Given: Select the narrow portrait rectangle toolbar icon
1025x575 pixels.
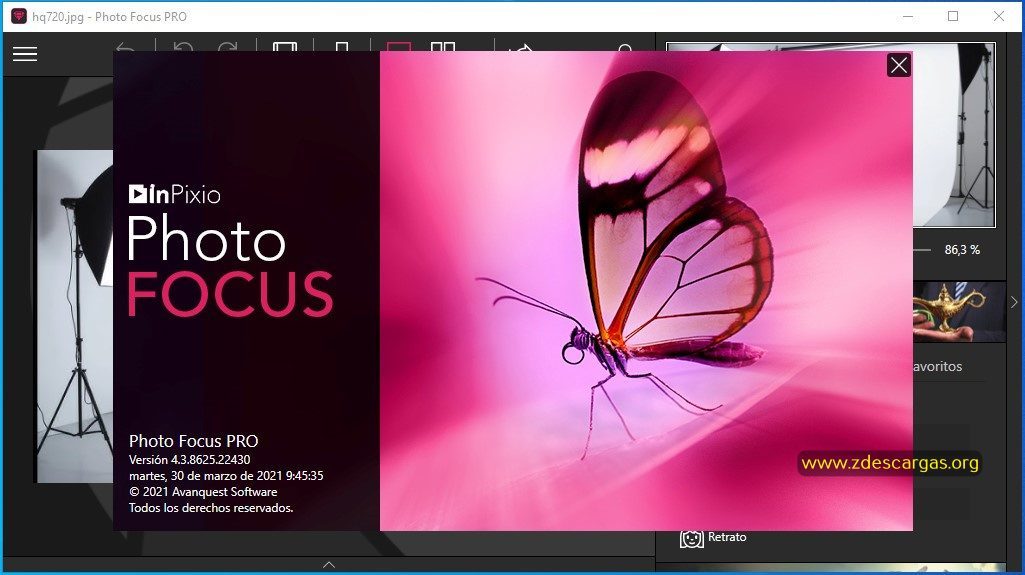Looking at the screenshot, I should point(342,47).
